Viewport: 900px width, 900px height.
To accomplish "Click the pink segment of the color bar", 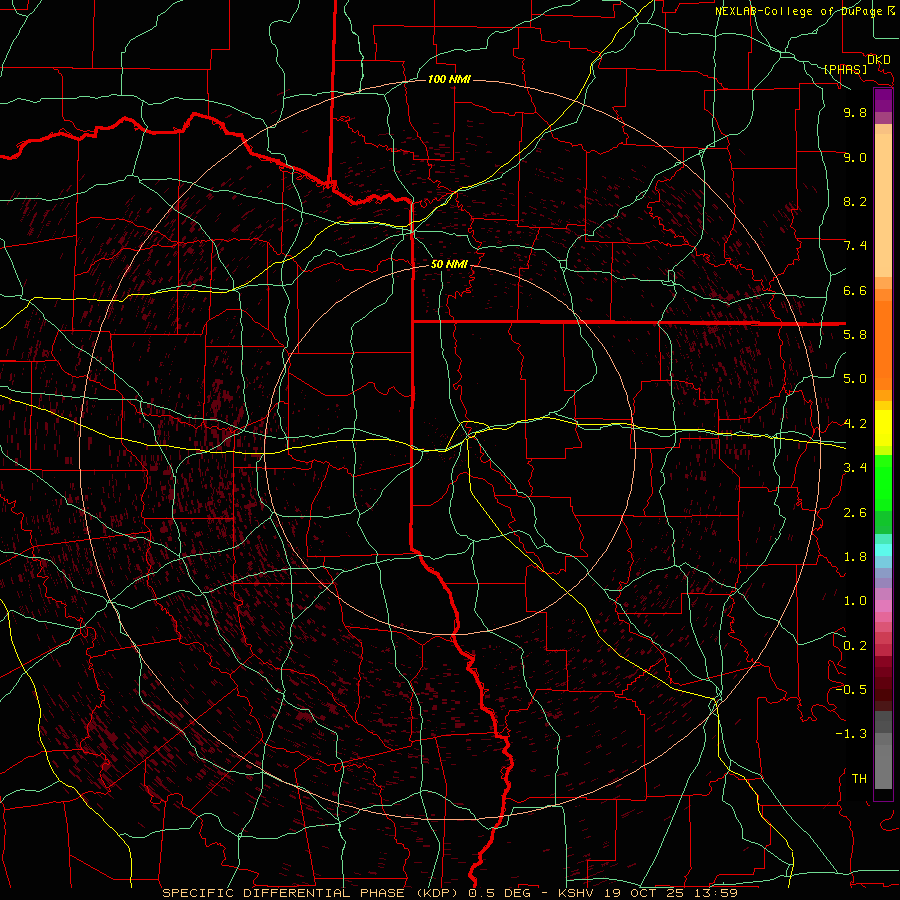I will [883, 606].
